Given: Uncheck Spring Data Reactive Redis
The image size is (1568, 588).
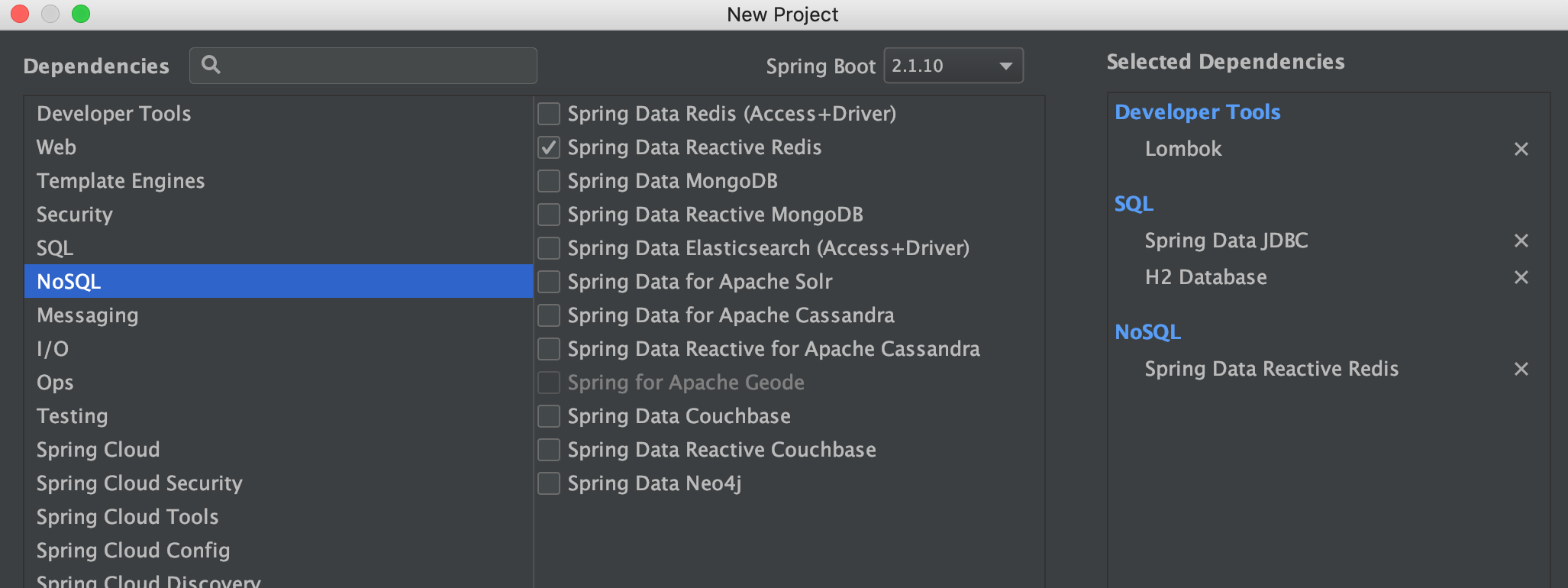Looking at the screenshot, I should point(548,147).
